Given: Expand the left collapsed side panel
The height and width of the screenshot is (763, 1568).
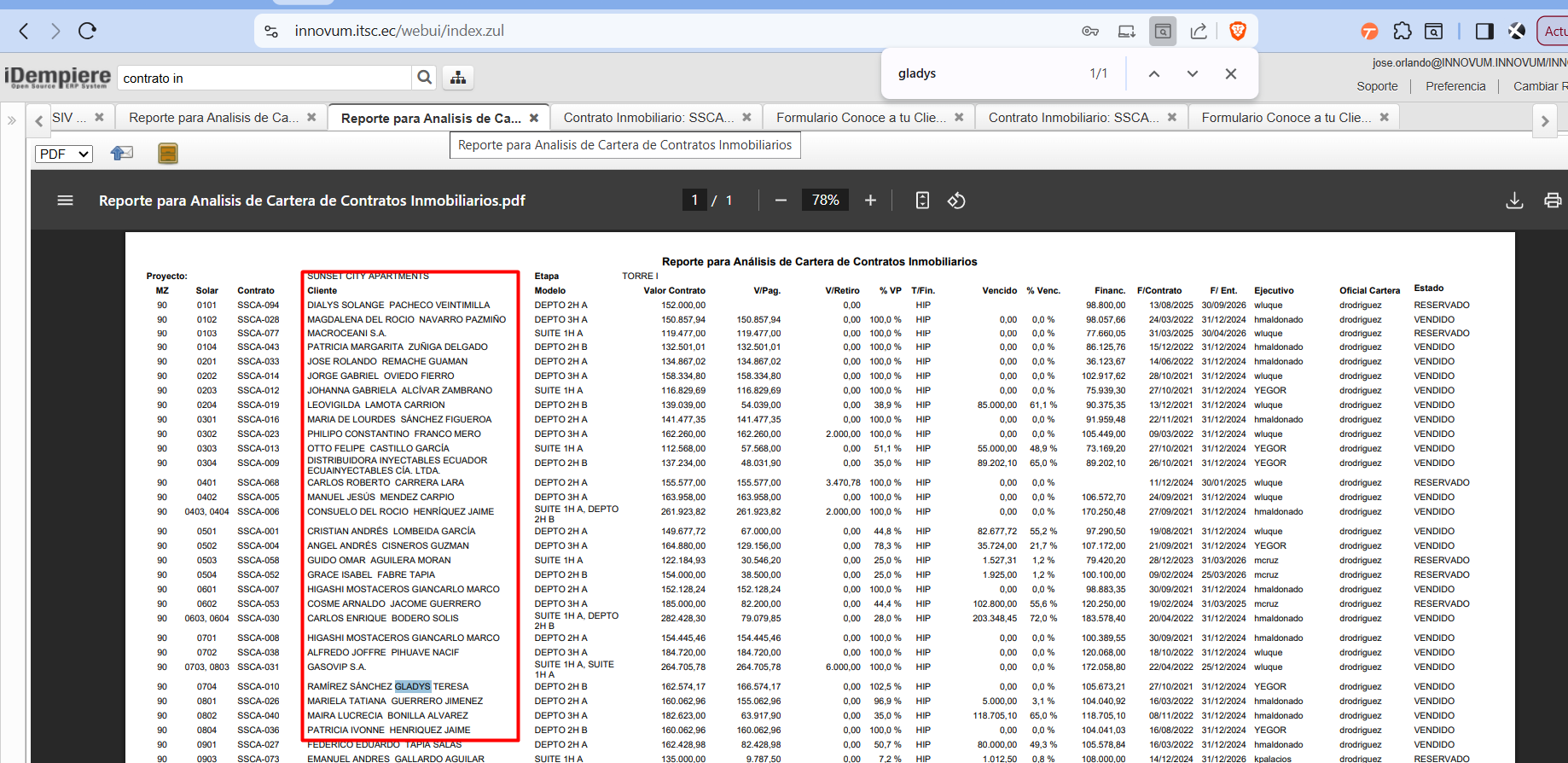Looking at the screenshot, I should tap(12, 120).
